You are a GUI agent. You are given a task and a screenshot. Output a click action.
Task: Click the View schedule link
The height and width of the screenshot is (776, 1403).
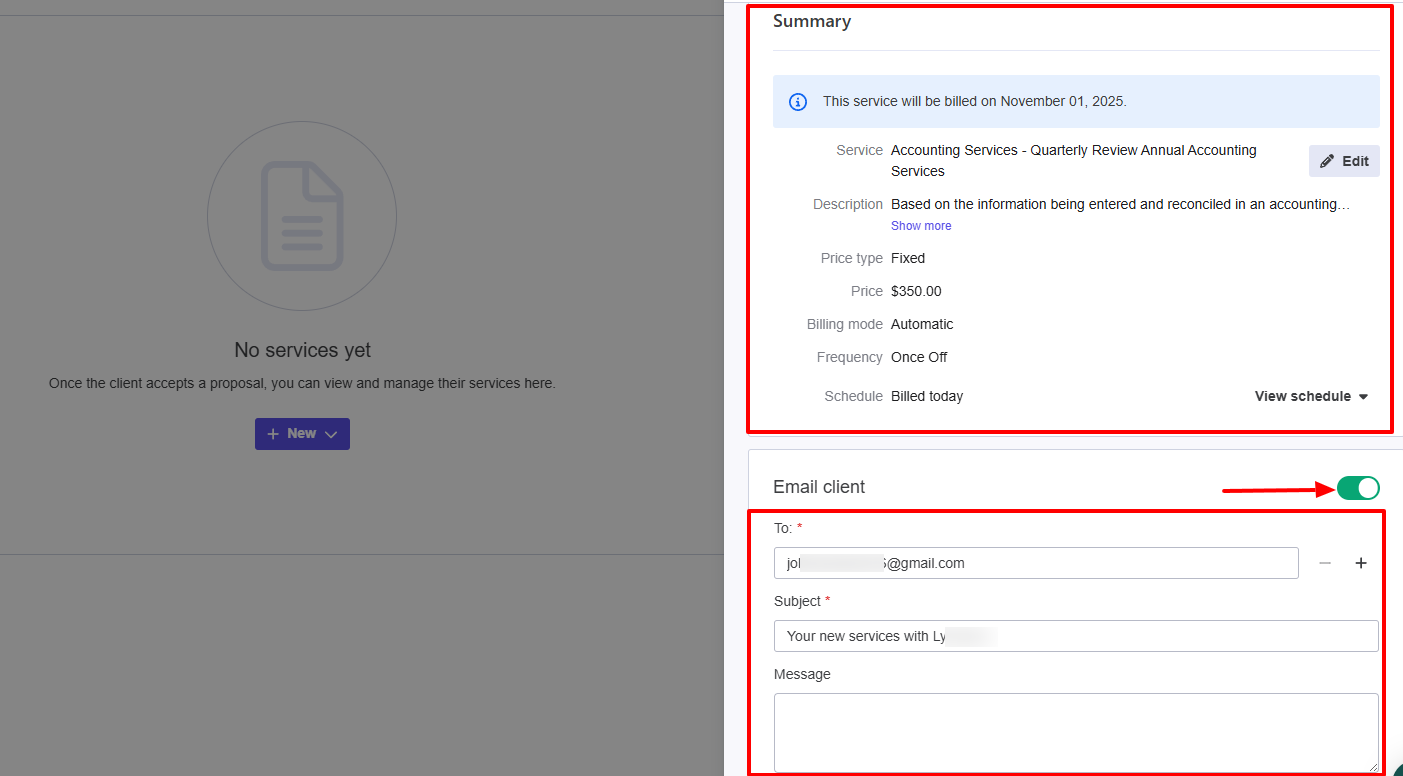click(x=1302, y=396)
